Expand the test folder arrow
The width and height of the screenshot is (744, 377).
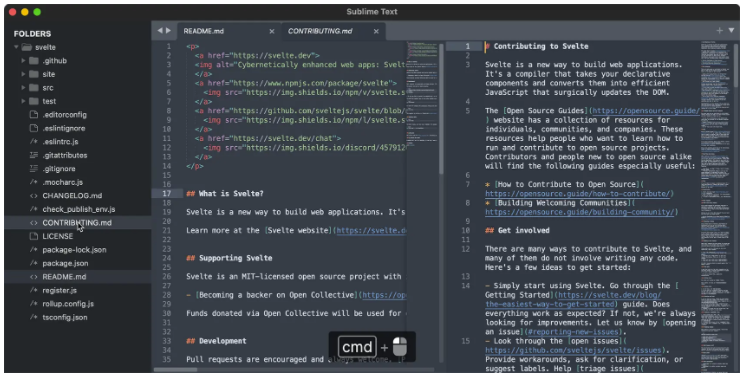click(23, 101)
